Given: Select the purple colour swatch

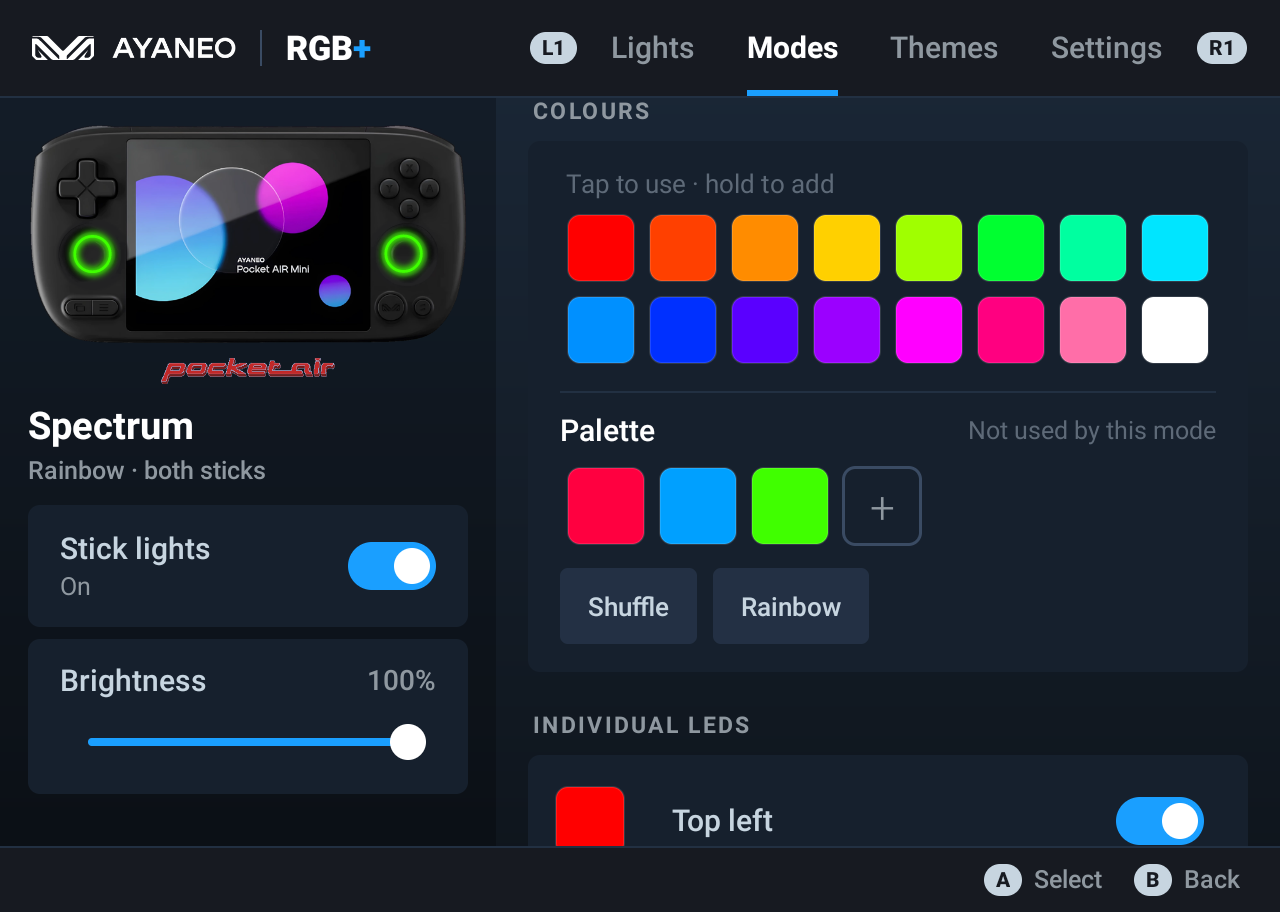Looking at the screenshot, I should pos(847,330).
